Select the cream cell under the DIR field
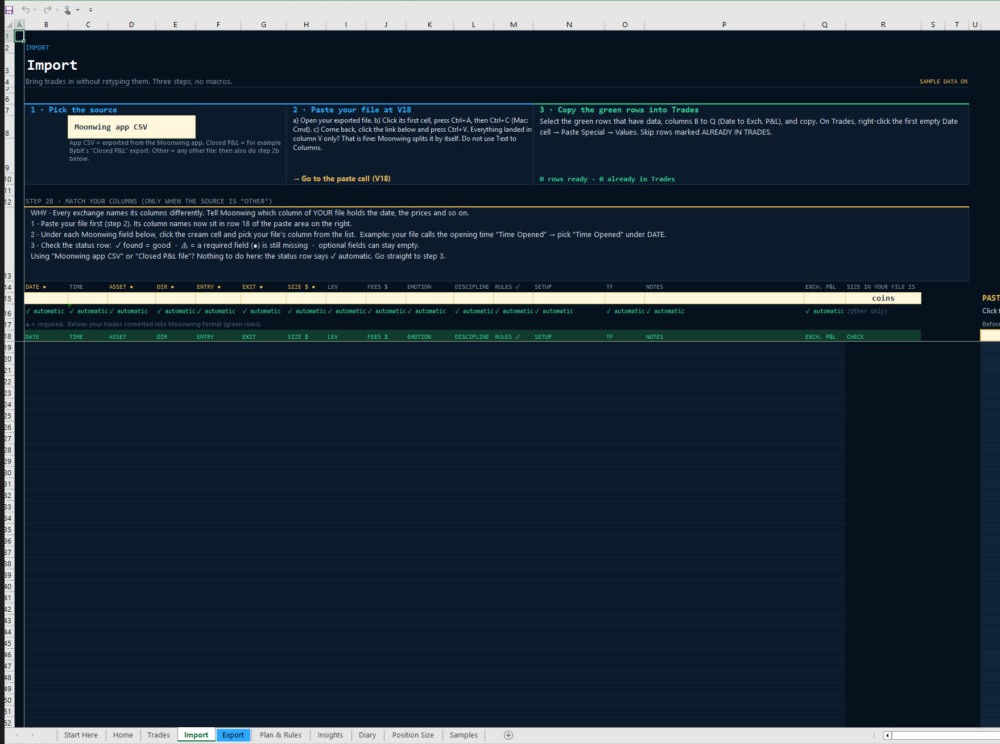The width and height of the screenshot is (1000, 744). 175,298
